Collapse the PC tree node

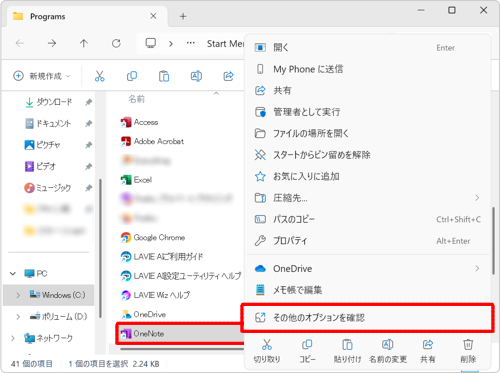(13, 274)
